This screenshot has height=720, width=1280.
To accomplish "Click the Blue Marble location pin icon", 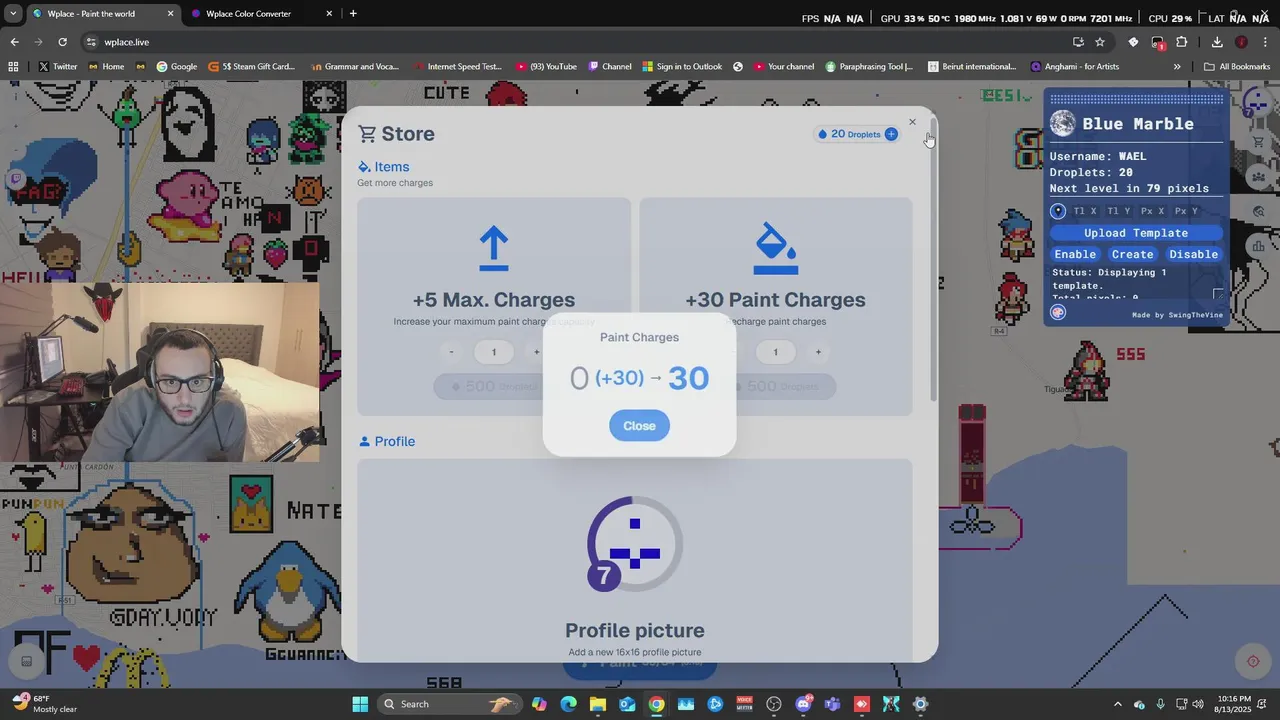I will coord(1058,211).
